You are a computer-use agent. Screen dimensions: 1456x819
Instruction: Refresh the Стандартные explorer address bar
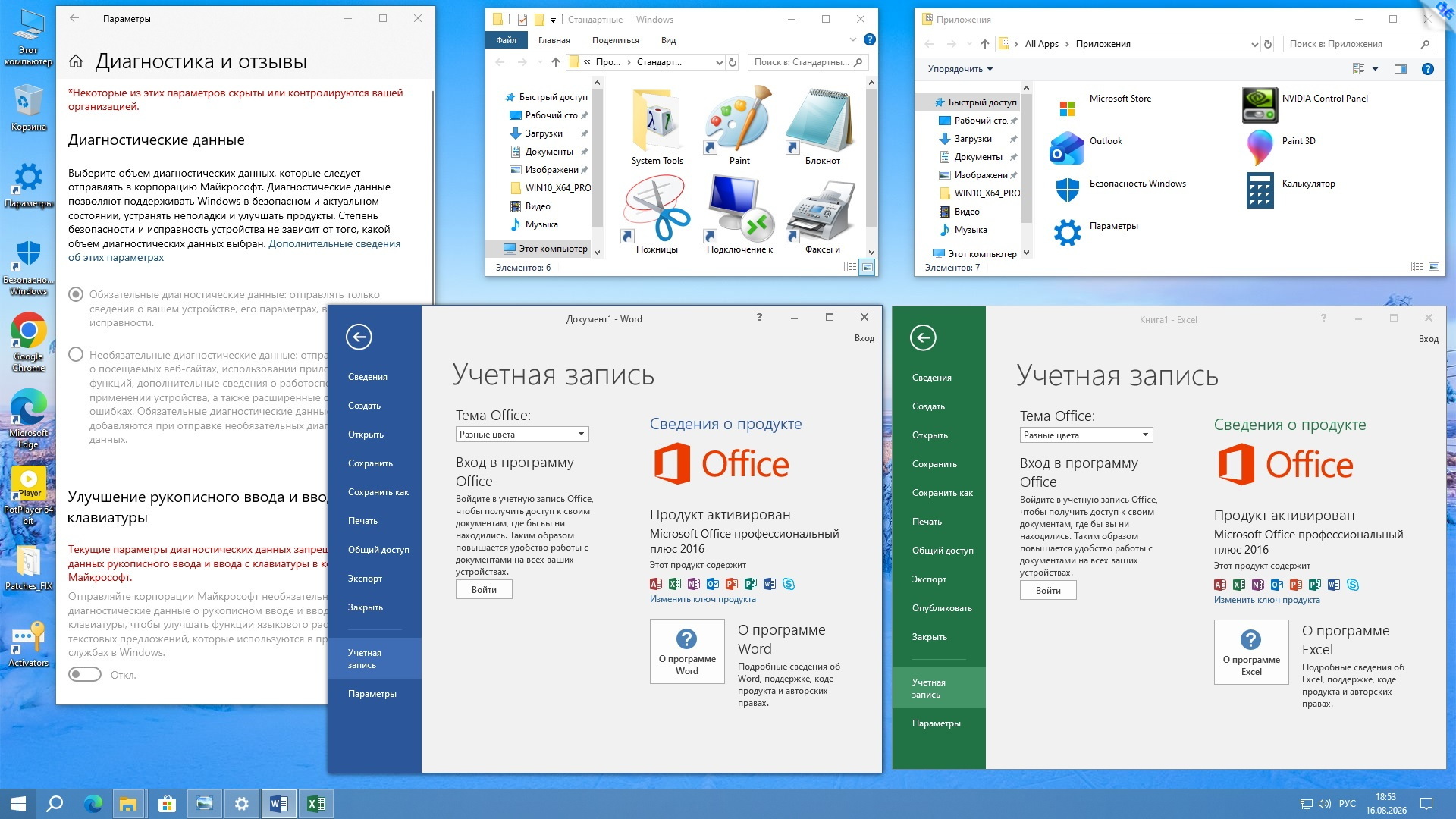pyautogui.click(x=733, y=63)
